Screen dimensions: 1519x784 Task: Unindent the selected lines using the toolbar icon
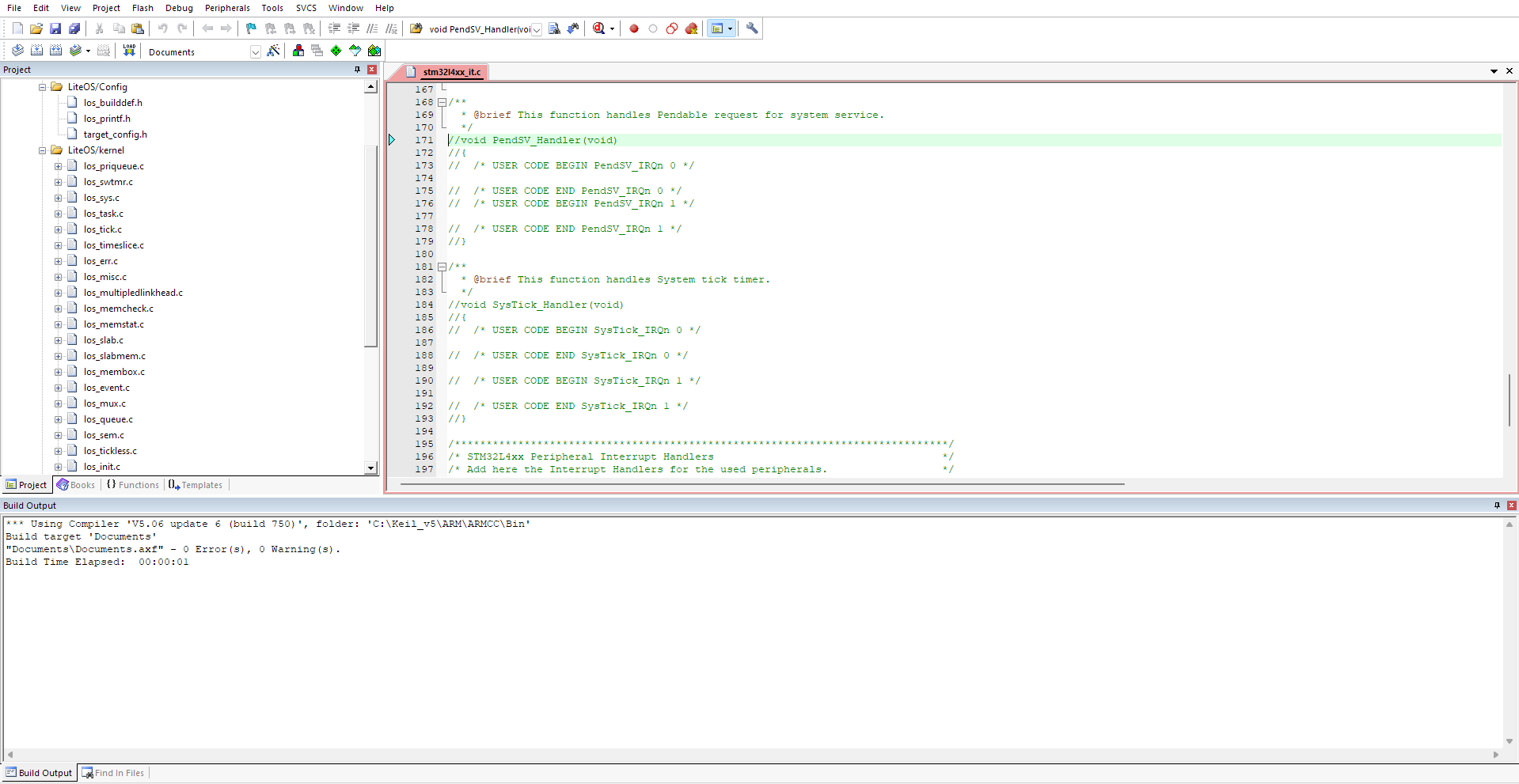tap(353, 28)
